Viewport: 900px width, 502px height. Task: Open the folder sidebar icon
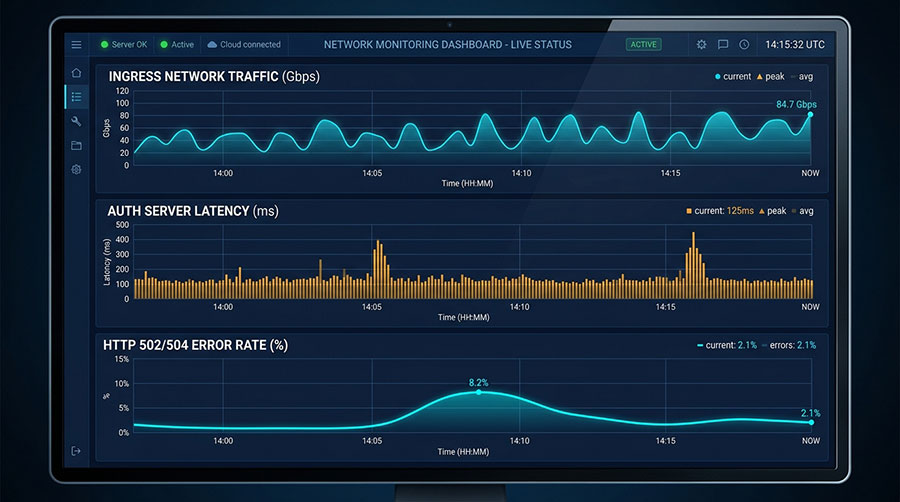(76, 146)
